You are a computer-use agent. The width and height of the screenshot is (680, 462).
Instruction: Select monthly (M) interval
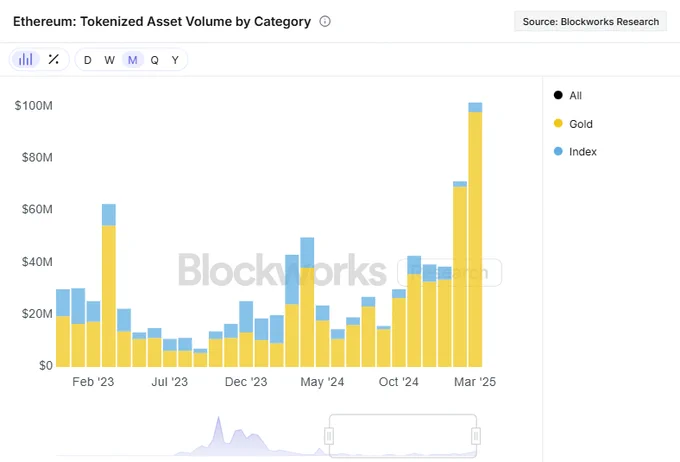[x=133, y=60]
